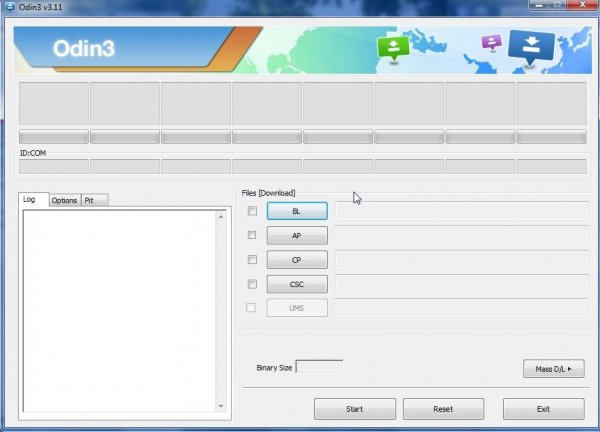This screenshot has width=600, height=432.
Task: Click the Start button
Action: point(355,409)
